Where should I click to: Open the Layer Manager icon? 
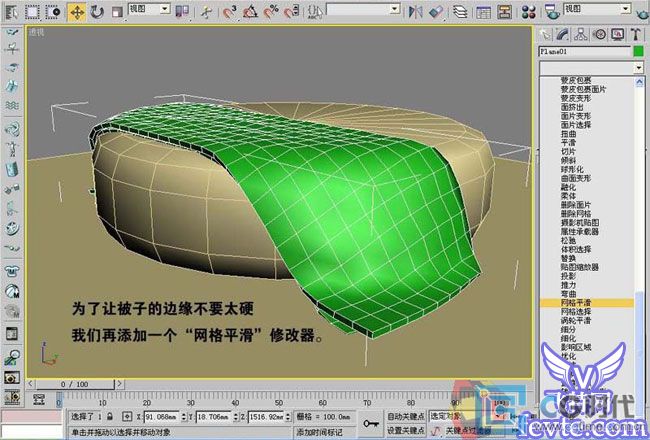460,12
